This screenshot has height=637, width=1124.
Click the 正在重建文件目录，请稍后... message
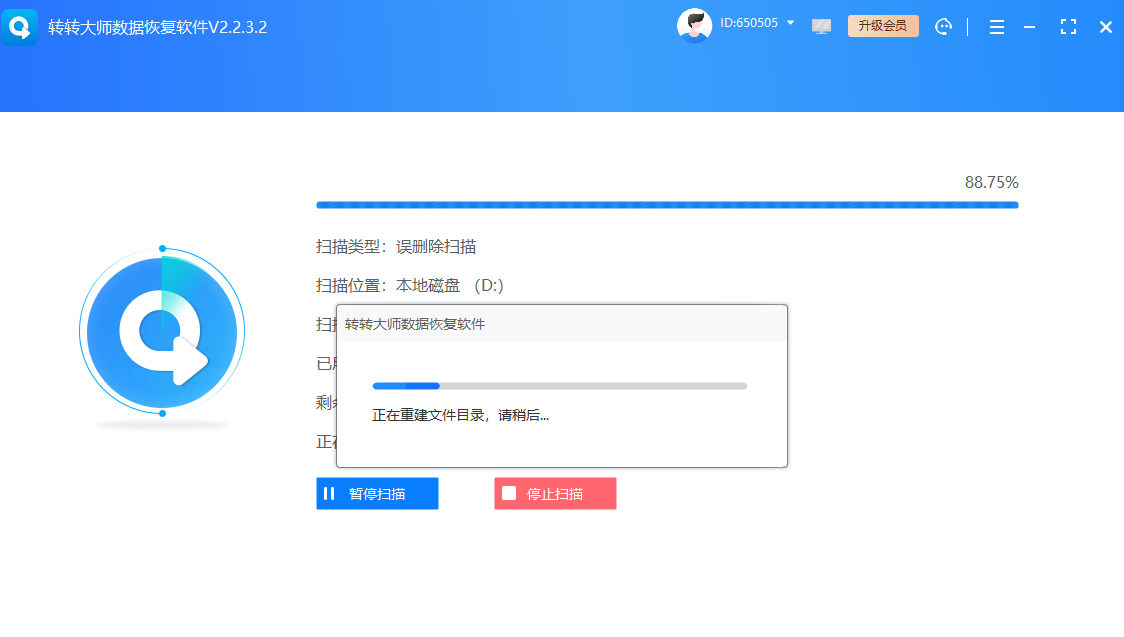pos(460,416)
